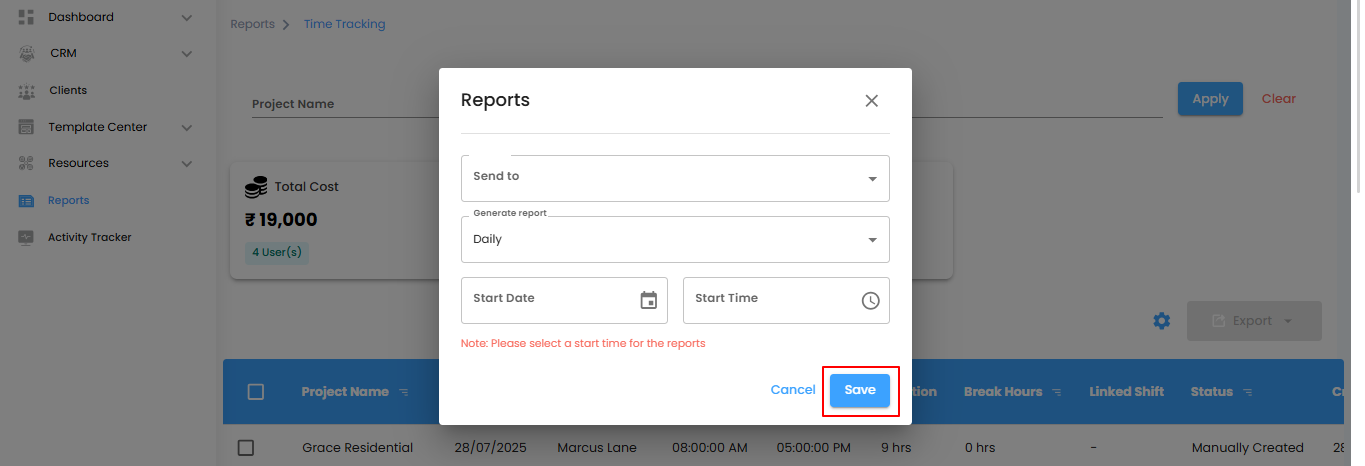Click the Dashboard grid icon in sidebar
This screenshot has height=466, width=1365.
click(x=26, y=17)
